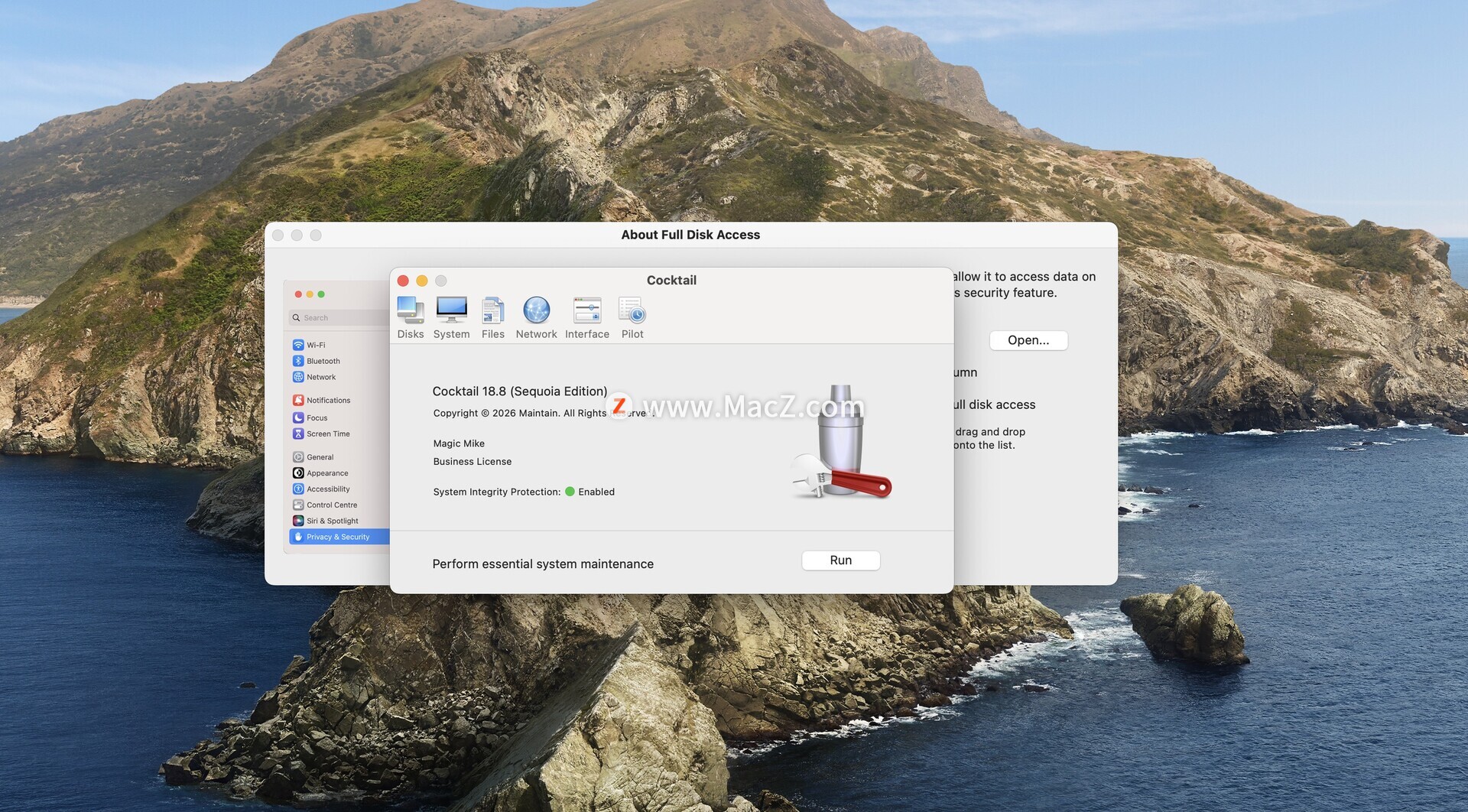Viewport: 1468px width, 812px height.
Task: Open Notifications in the sidebar
Action: 328,400
